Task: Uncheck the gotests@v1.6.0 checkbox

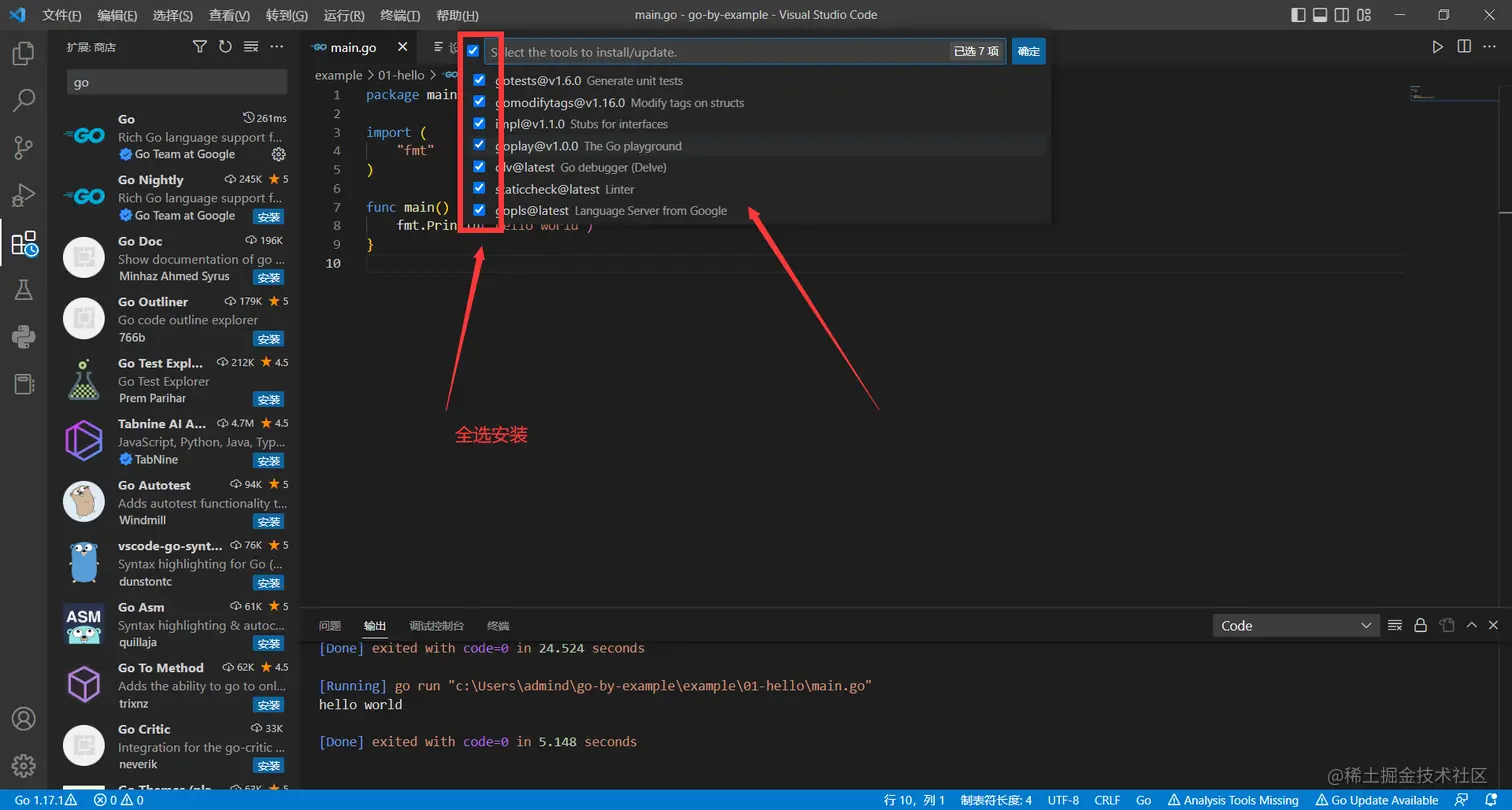Action: click(x=480, y=80)
